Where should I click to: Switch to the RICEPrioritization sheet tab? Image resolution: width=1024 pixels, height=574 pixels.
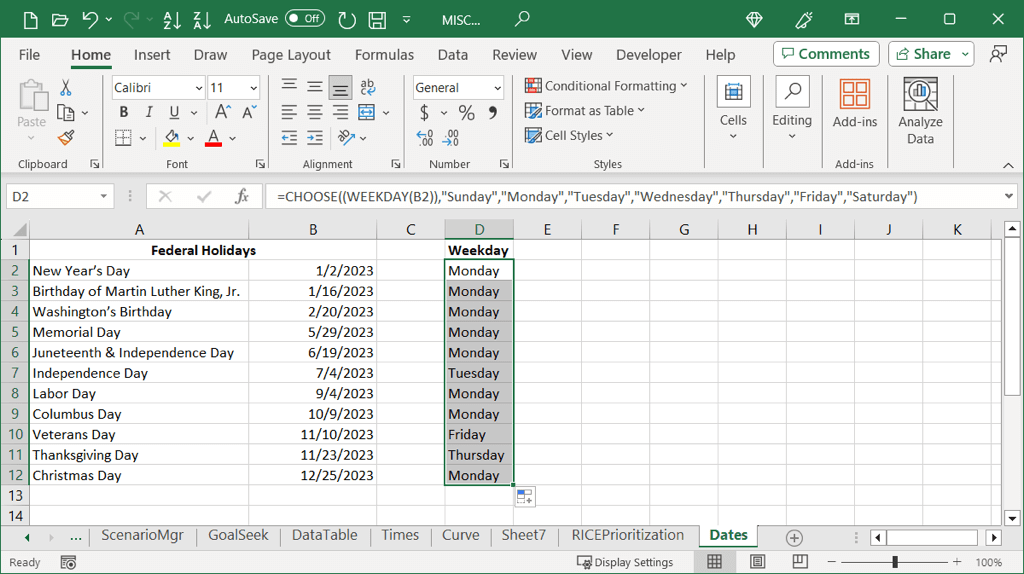tap(627, 535)
